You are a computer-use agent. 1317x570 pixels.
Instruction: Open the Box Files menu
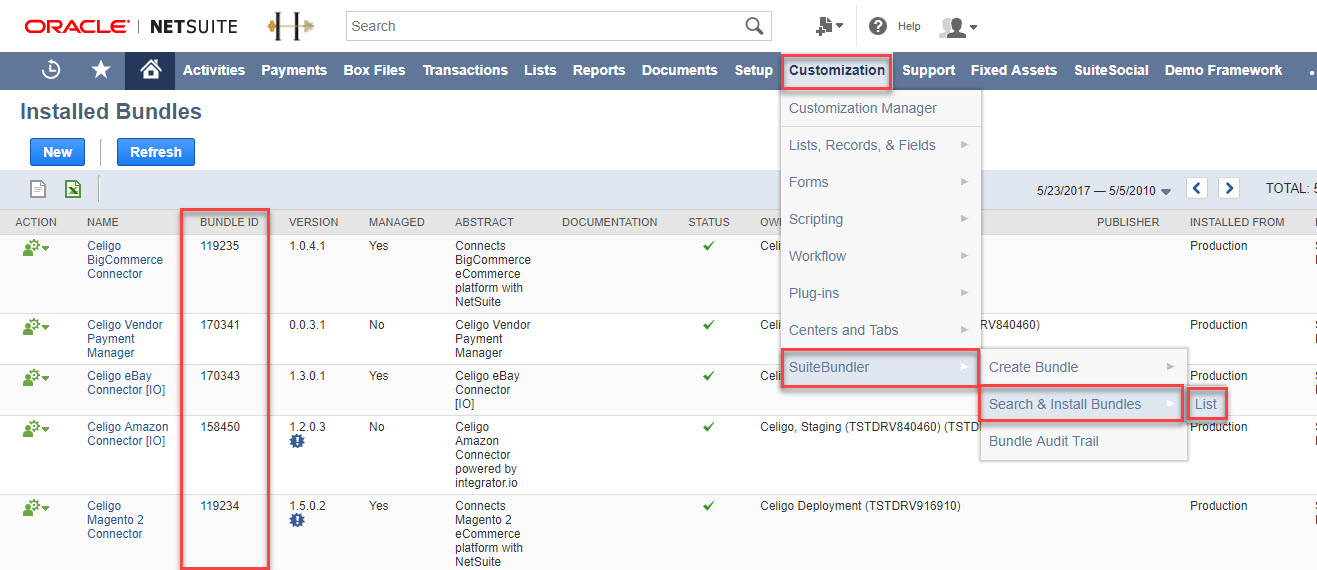[x=375, y=70]
